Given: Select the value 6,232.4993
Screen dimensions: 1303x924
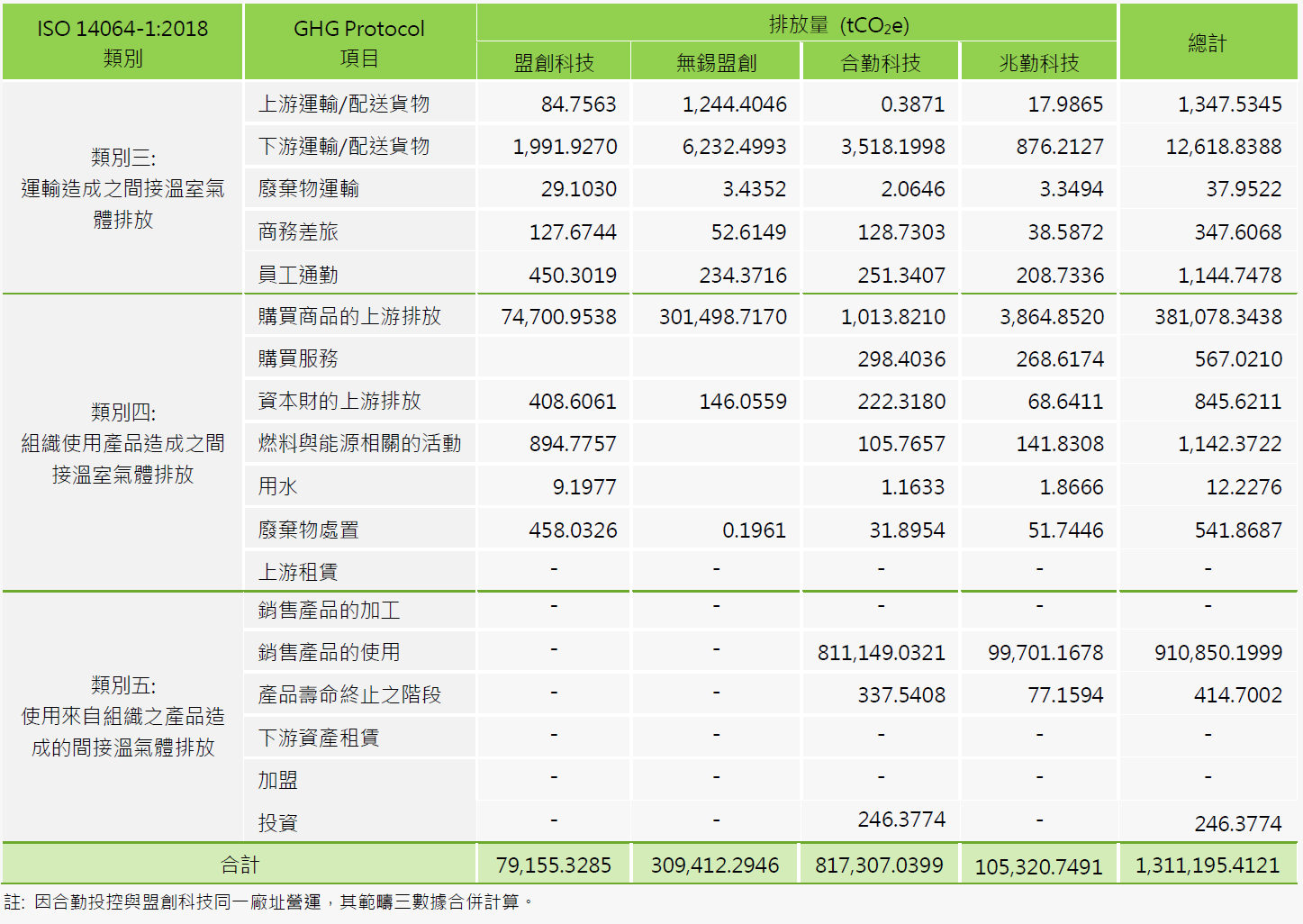Looking at the screenshot, I should pos(734,147).
